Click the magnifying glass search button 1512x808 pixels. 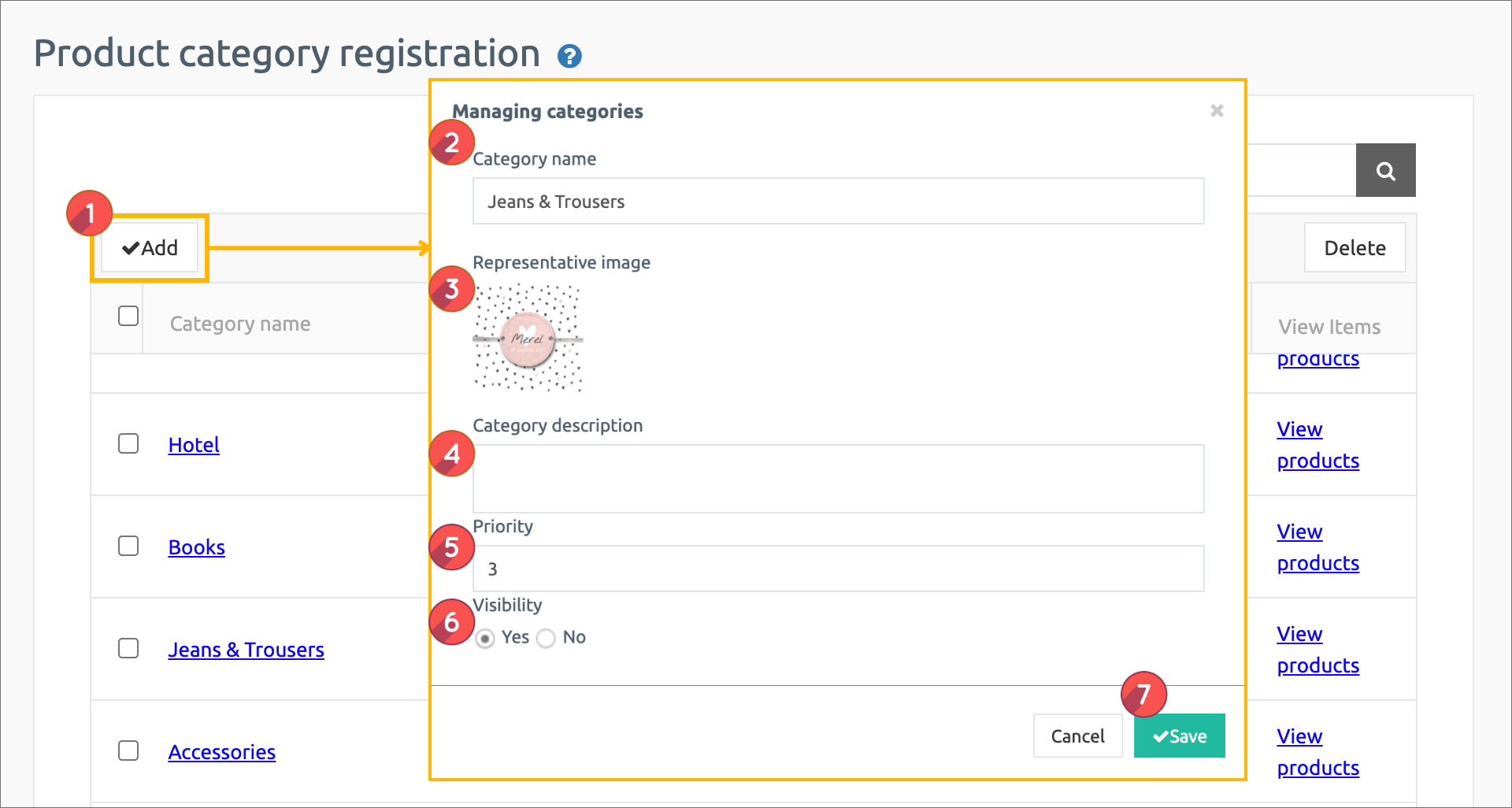(1385, 171)
